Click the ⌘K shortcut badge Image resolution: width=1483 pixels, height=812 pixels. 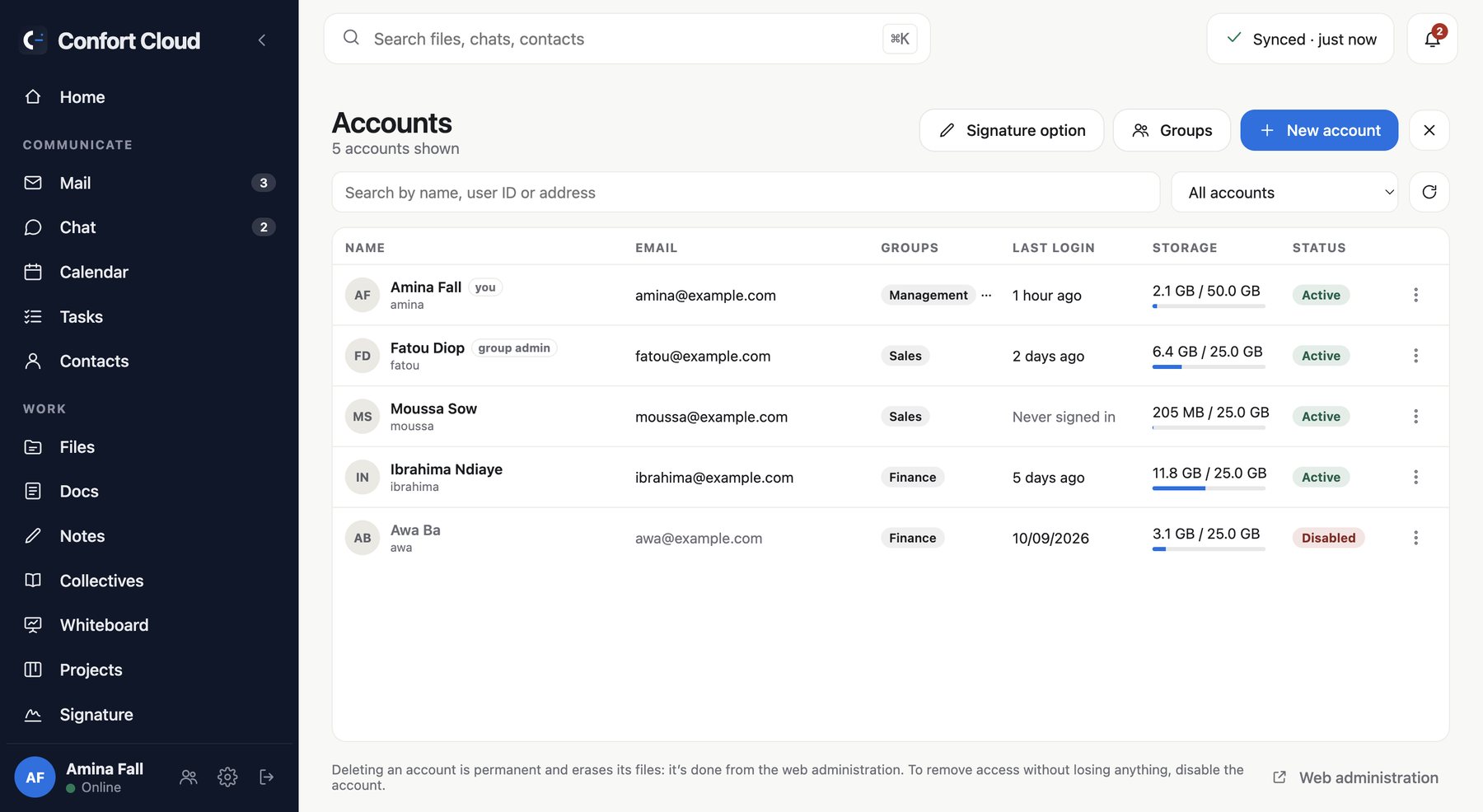[900, 39]
